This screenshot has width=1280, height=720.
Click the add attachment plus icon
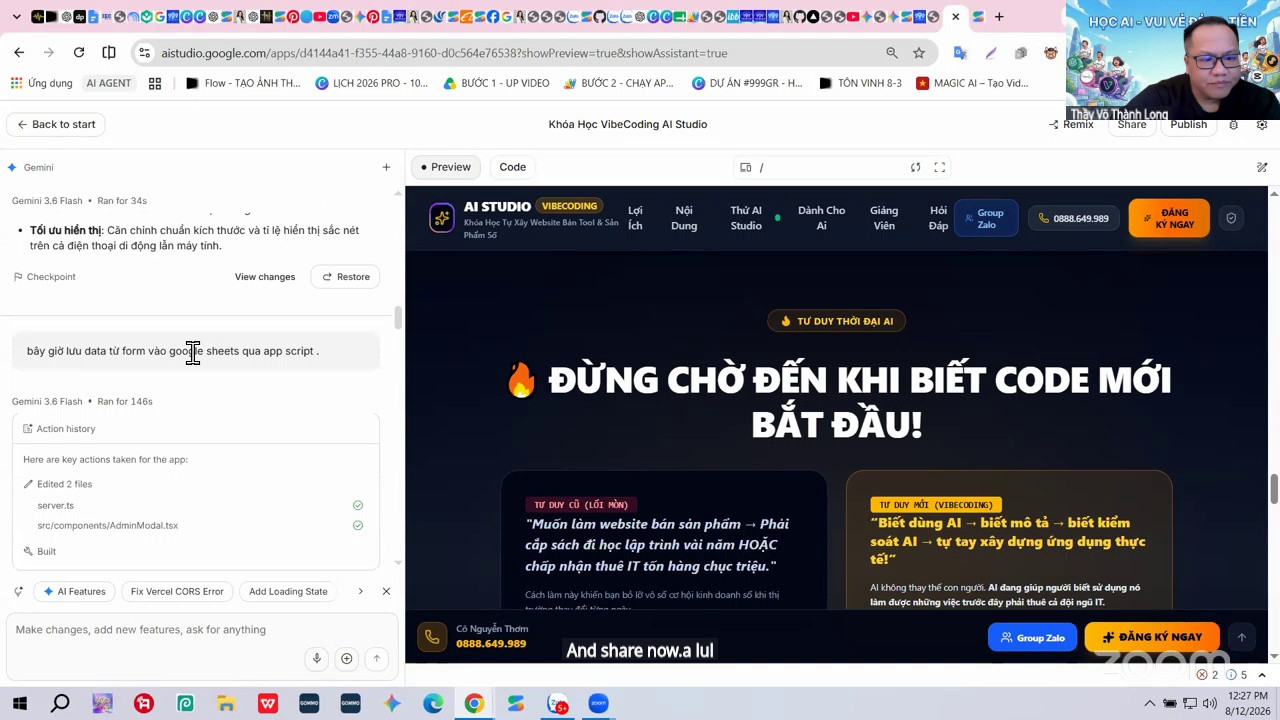coord(346,658)
